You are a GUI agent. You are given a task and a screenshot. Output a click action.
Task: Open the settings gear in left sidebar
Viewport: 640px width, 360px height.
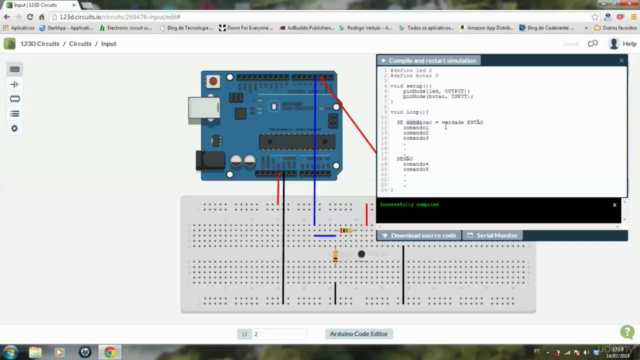15,128
